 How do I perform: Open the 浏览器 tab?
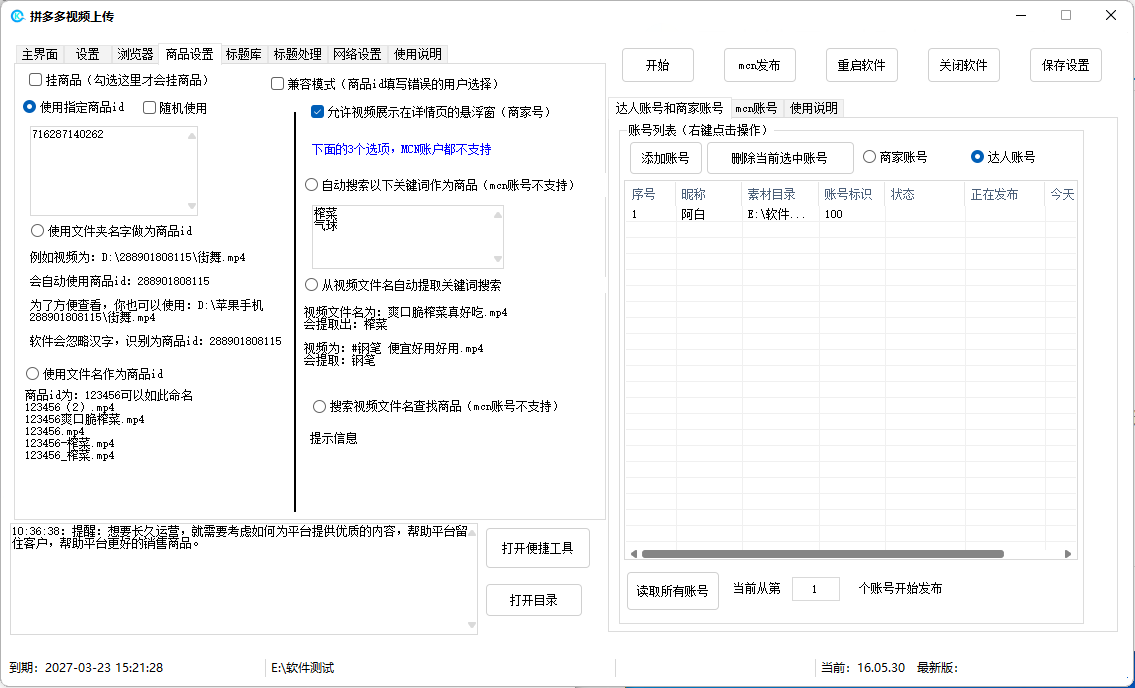(135, 54)
